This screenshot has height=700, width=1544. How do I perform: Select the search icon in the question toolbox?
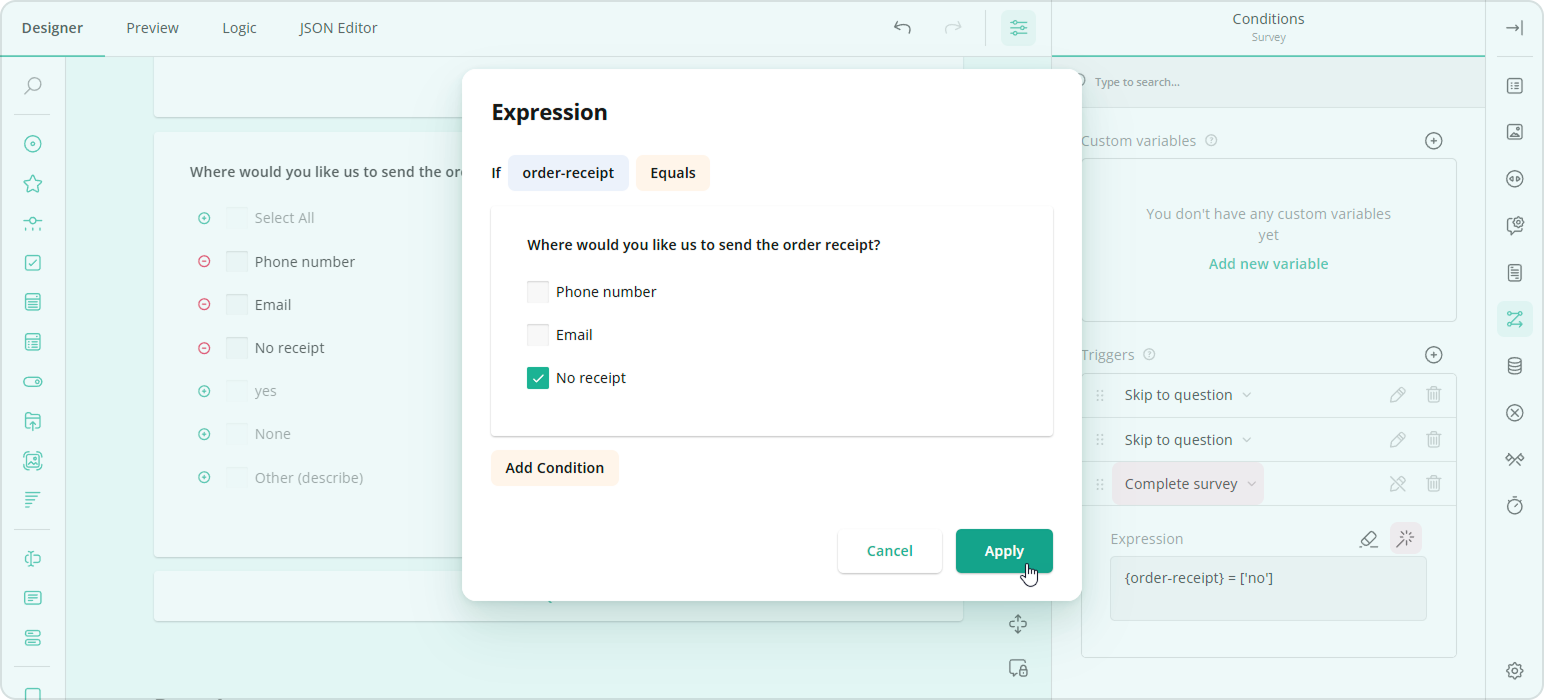tap(31, 86)
